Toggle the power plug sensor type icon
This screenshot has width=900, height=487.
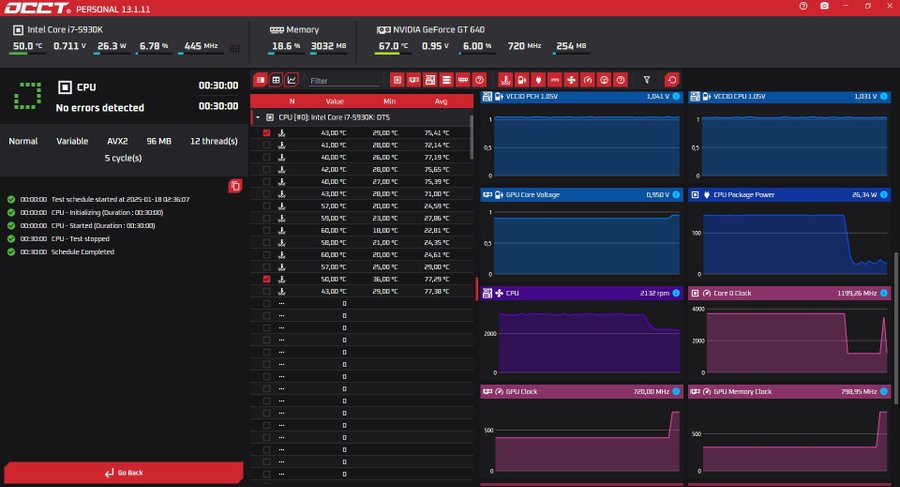(x=538, y=80)
